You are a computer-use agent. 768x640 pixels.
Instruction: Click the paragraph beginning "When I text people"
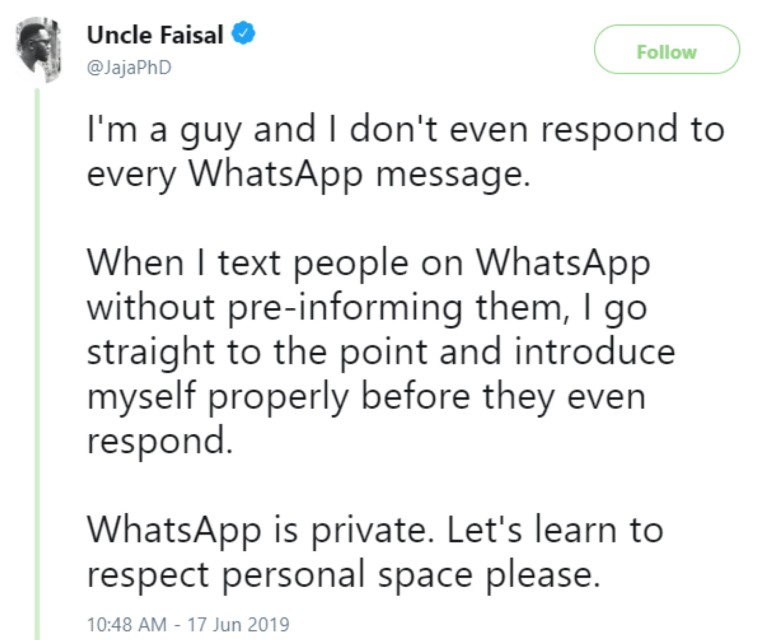(381, 352)
